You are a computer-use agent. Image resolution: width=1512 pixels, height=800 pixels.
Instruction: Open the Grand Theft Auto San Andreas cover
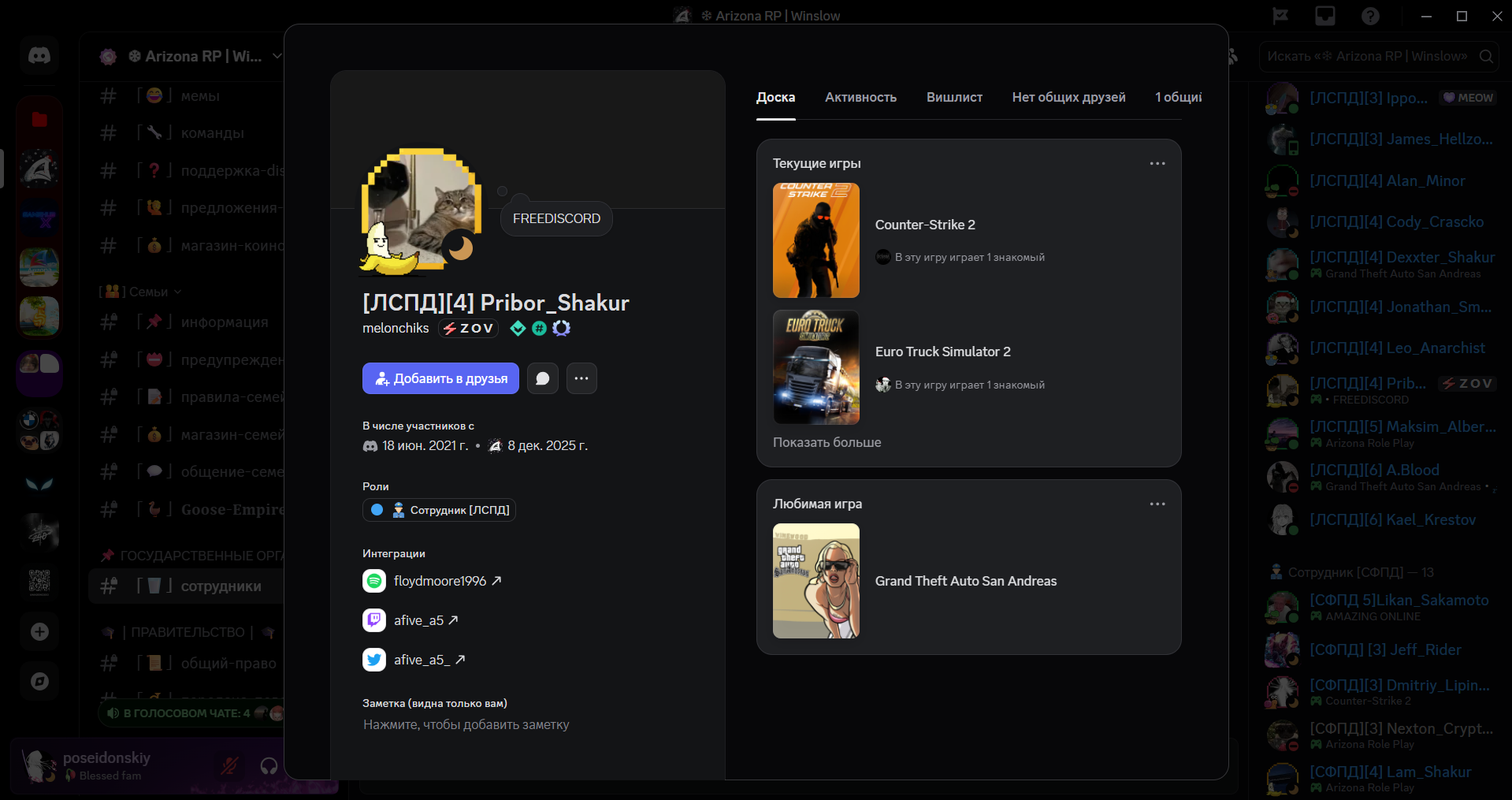click(816, 581)
